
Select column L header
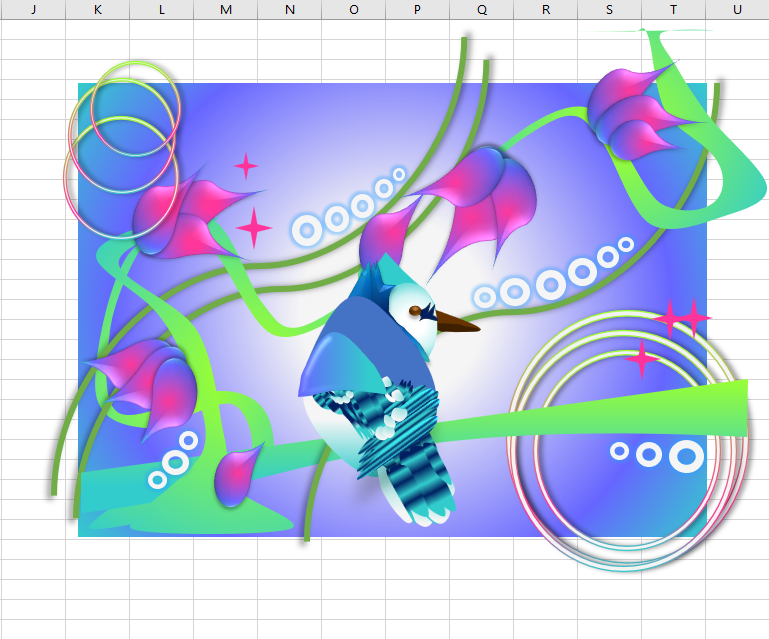click(161, 9)
